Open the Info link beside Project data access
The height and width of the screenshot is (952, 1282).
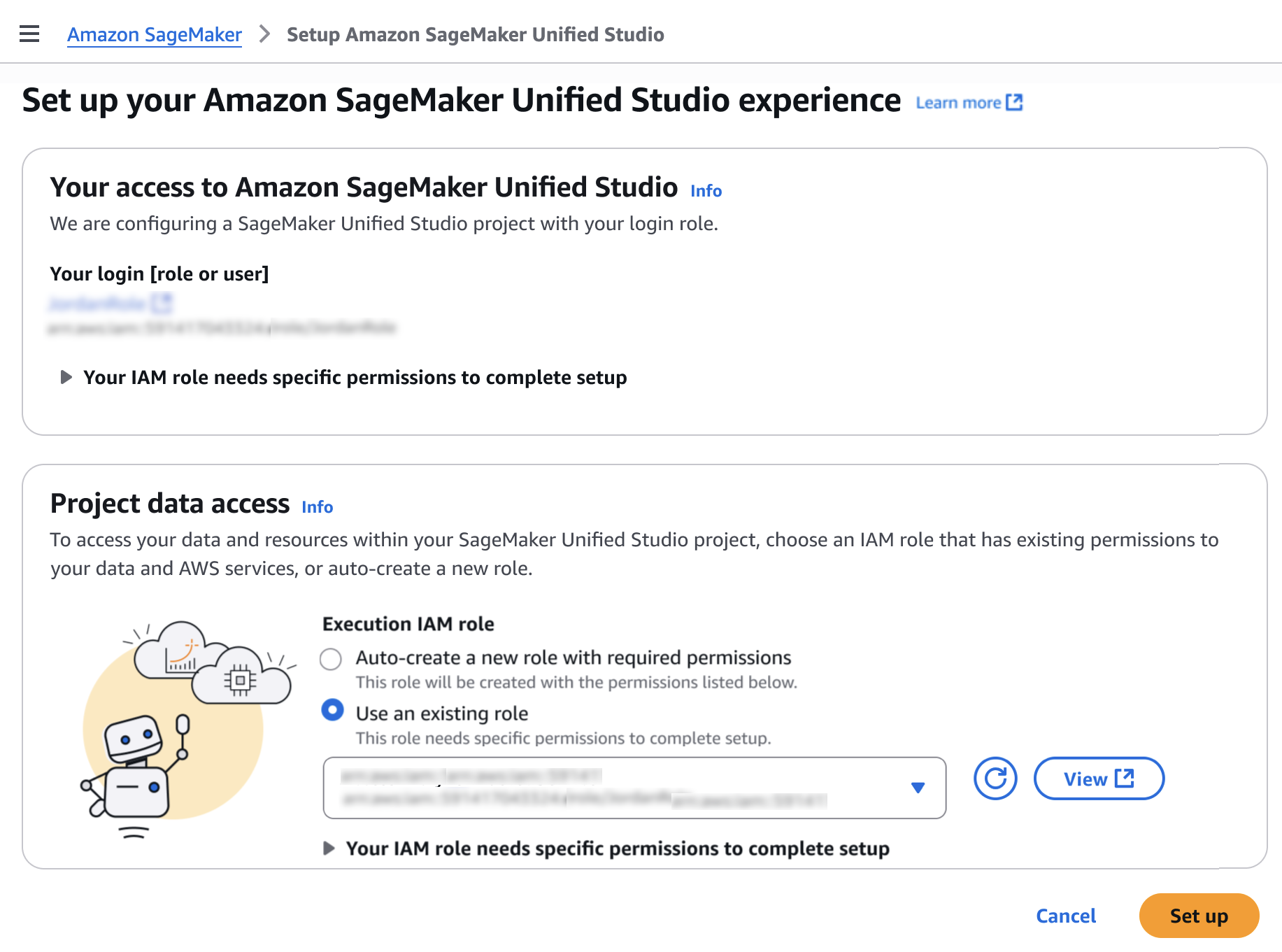[317, 507]
